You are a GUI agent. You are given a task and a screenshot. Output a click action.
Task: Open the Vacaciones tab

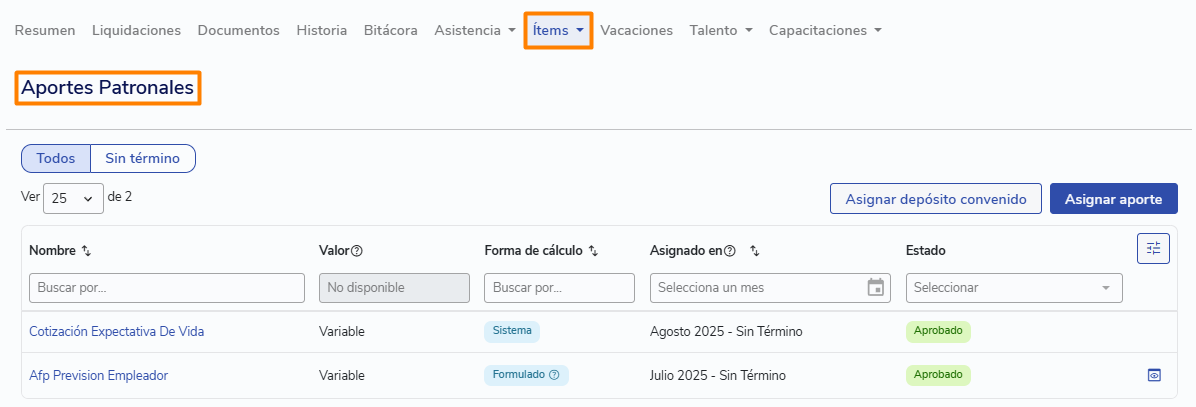tap(636, 30)
